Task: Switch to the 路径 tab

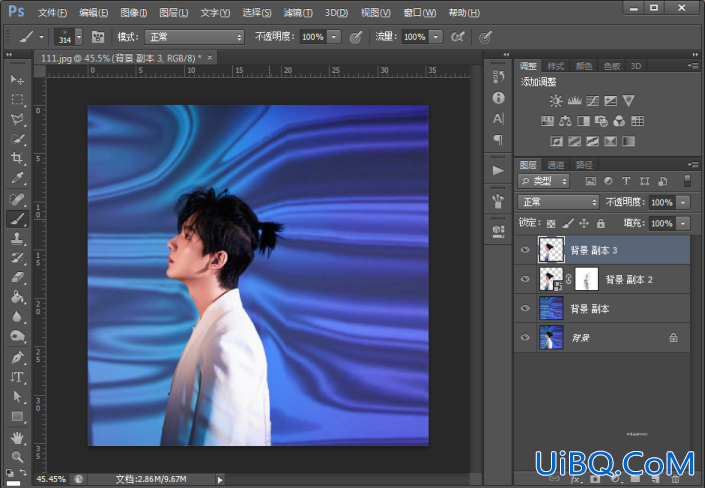Action: tap(584, 165)
